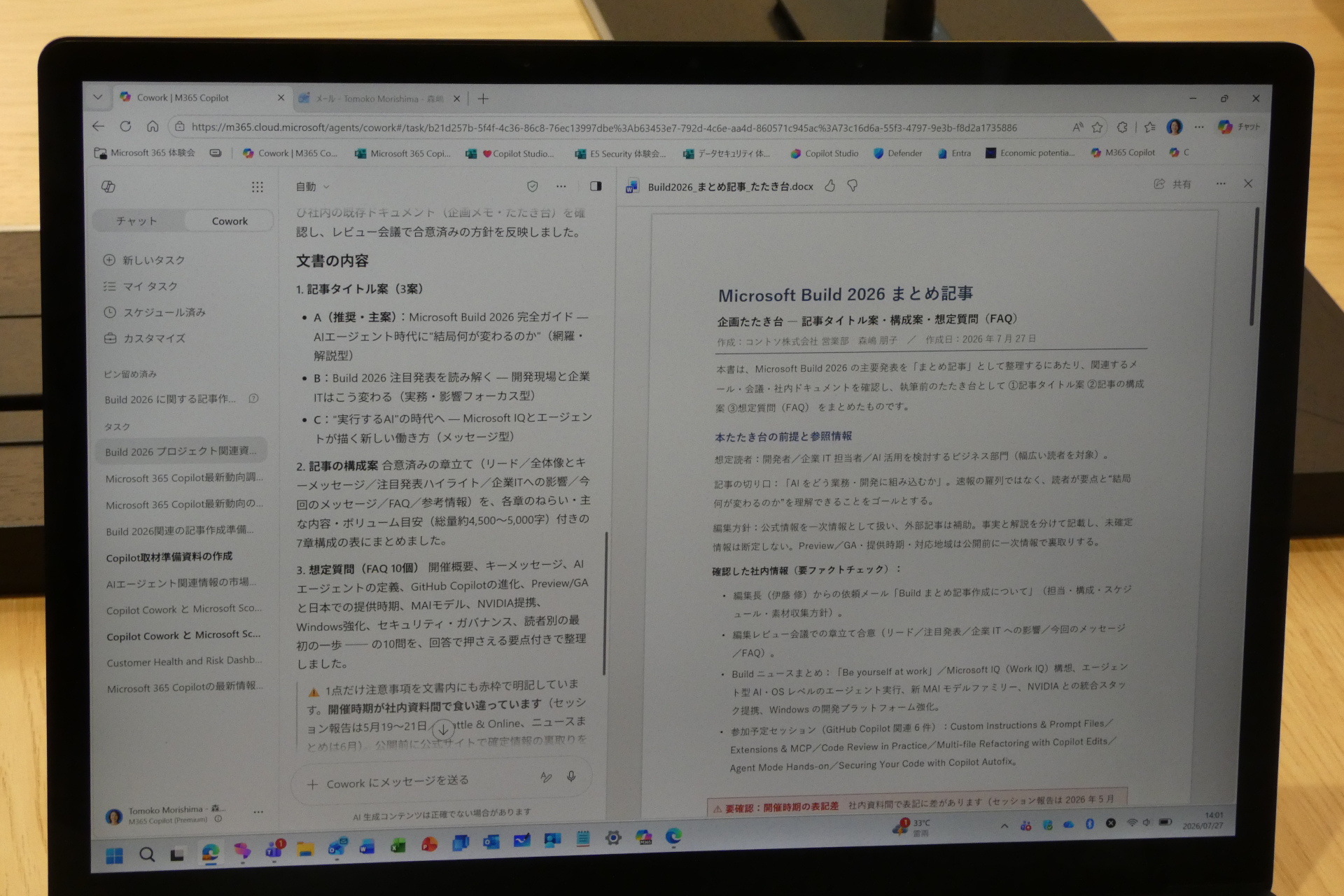The height and width of the screenshot is (896, 1344).
Task: Open a new browser tab with plus
Action: coord(483,99)
